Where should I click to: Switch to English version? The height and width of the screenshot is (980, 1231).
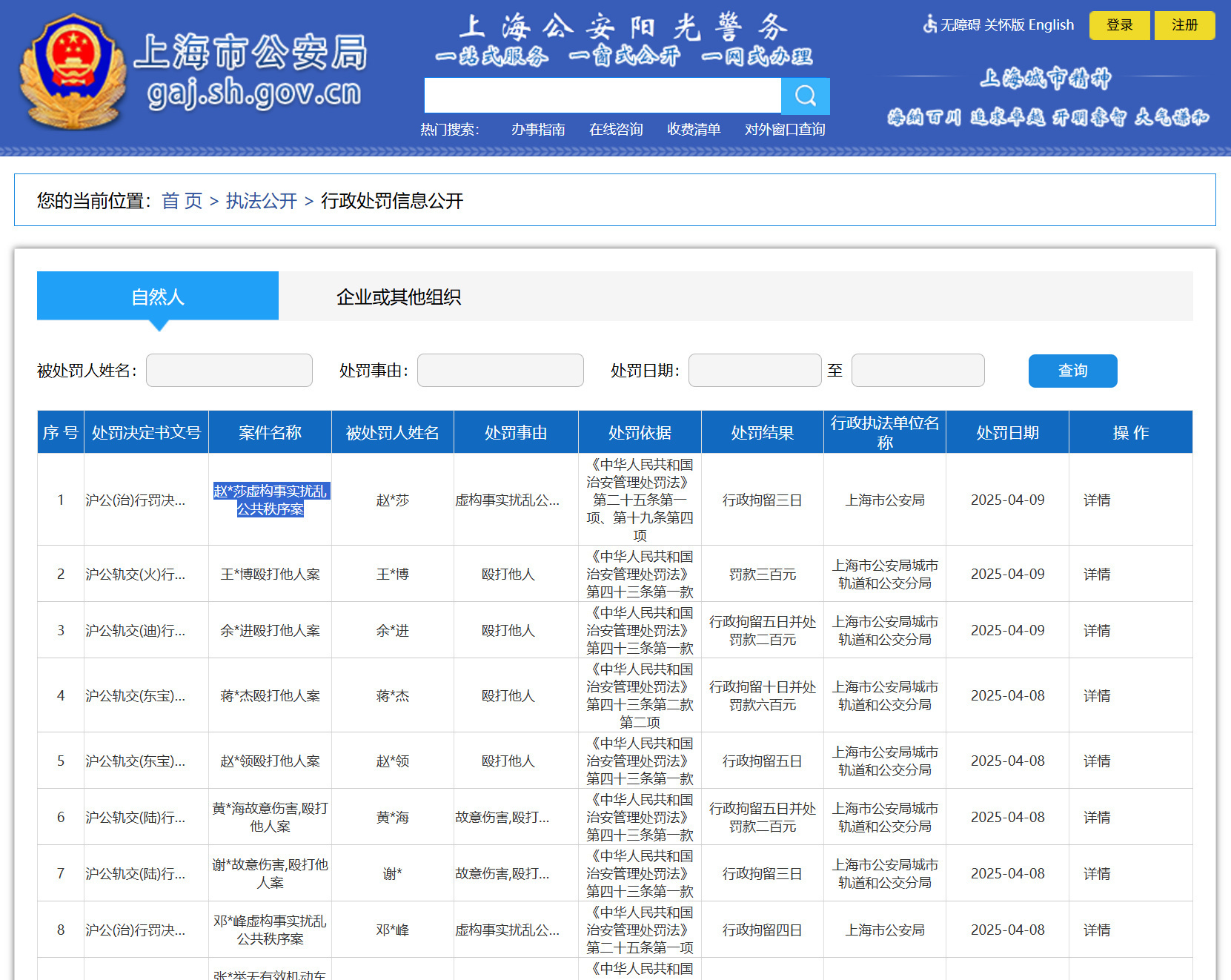pos(1051,25)
